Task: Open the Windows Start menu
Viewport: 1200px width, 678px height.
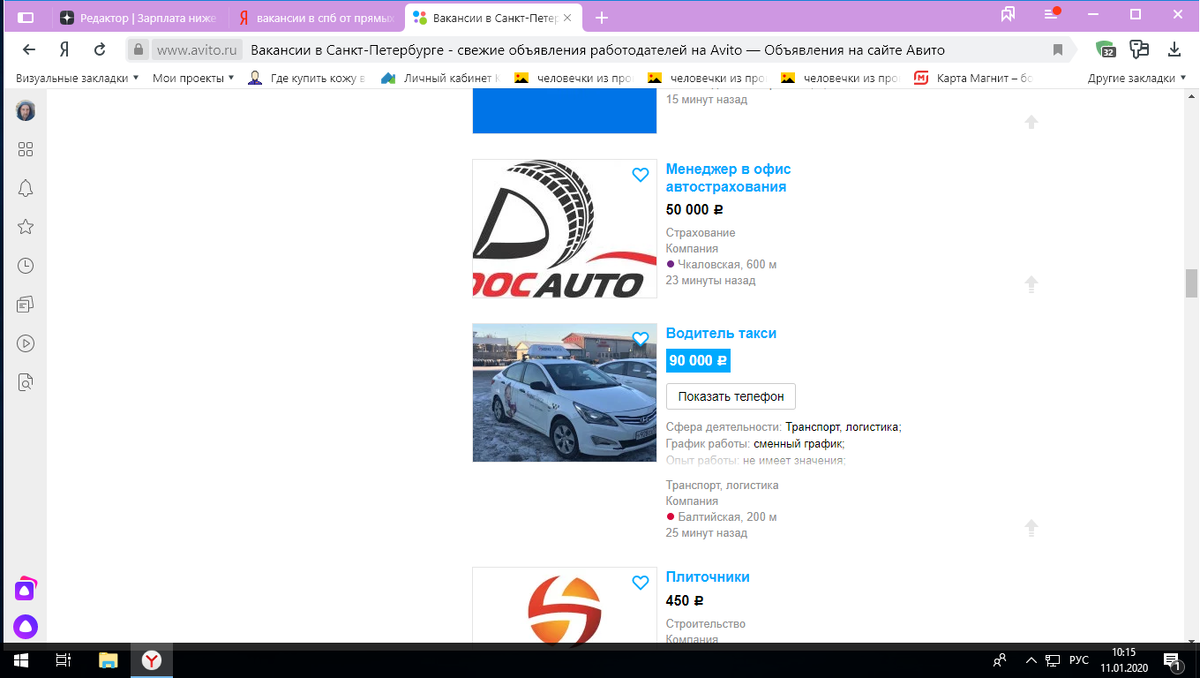Action: tap(22, 660)
